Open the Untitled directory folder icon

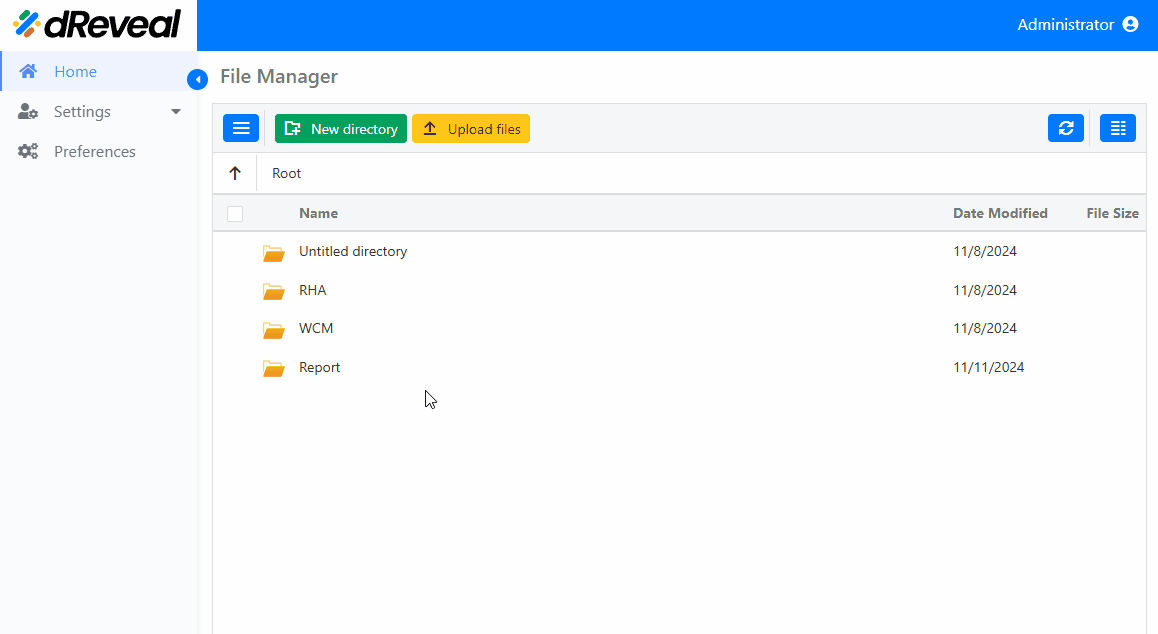point(273,252)
